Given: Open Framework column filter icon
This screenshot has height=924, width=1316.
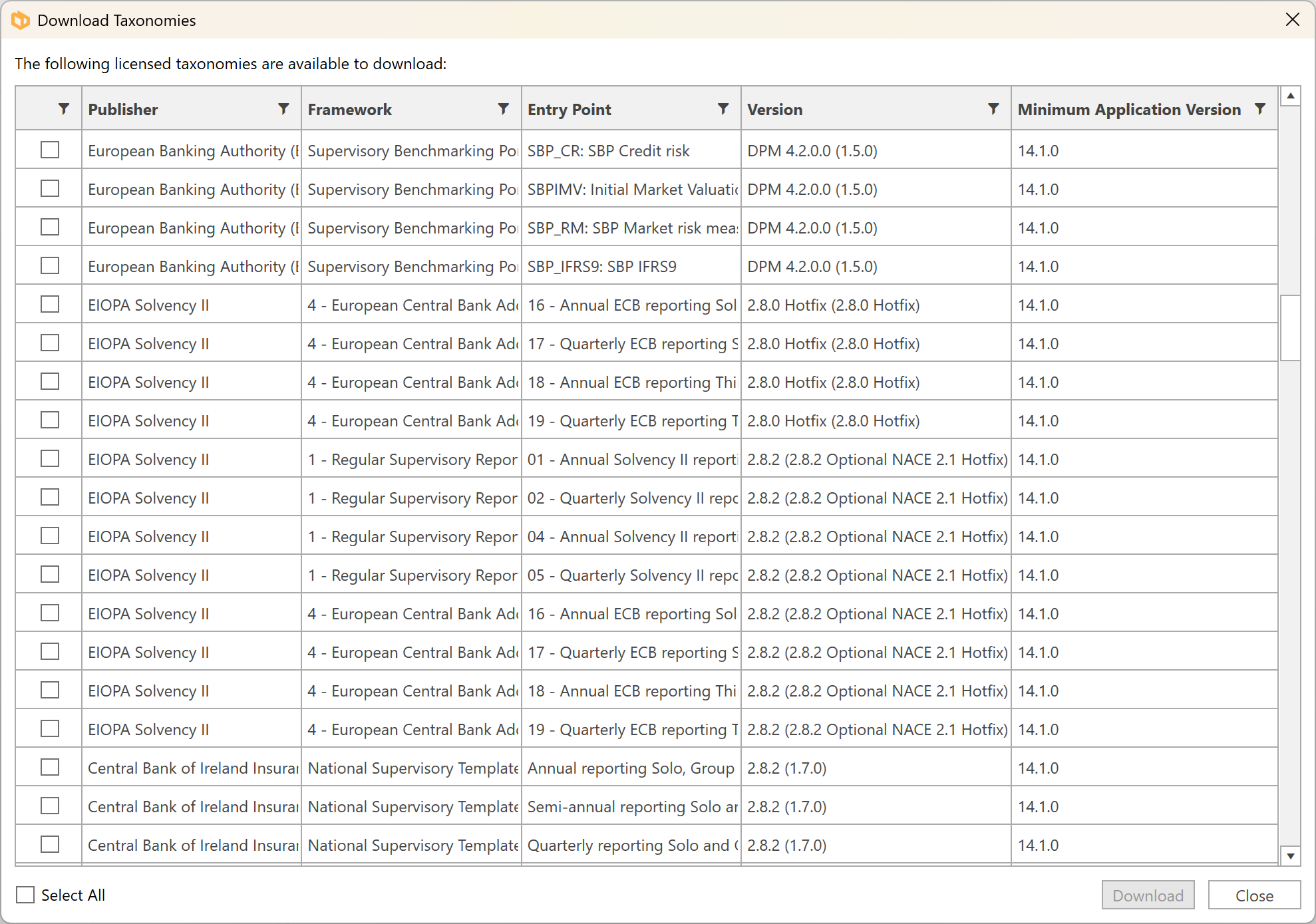Looking at the screenshot, I should pyautogui.click(x=503, y=109).
